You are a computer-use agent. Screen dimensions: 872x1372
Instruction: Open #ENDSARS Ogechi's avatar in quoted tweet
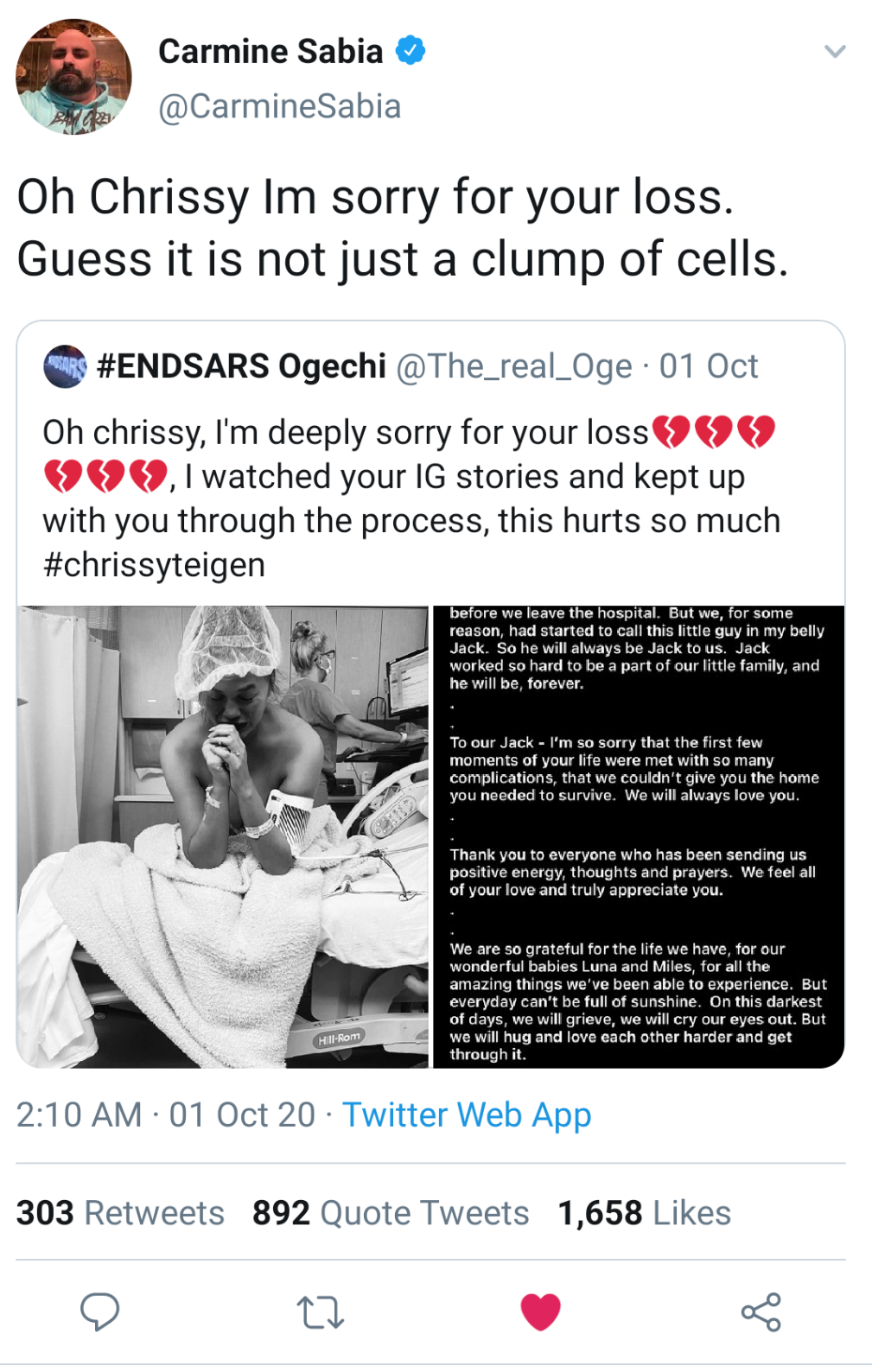[65, 366]
